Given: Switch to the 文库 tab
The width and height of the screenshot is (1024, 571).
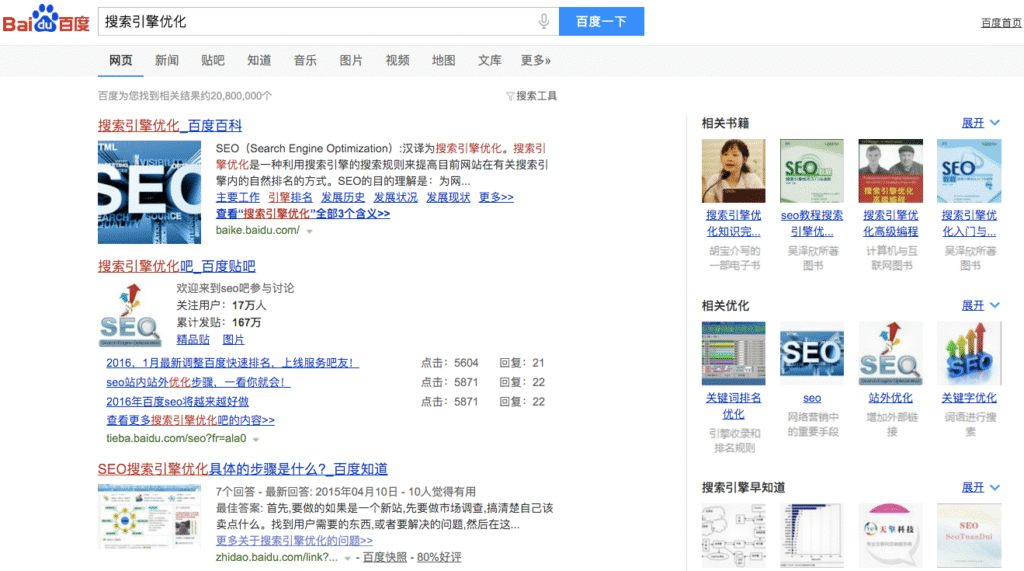Looking at the screenshot, I should (490, 60).
